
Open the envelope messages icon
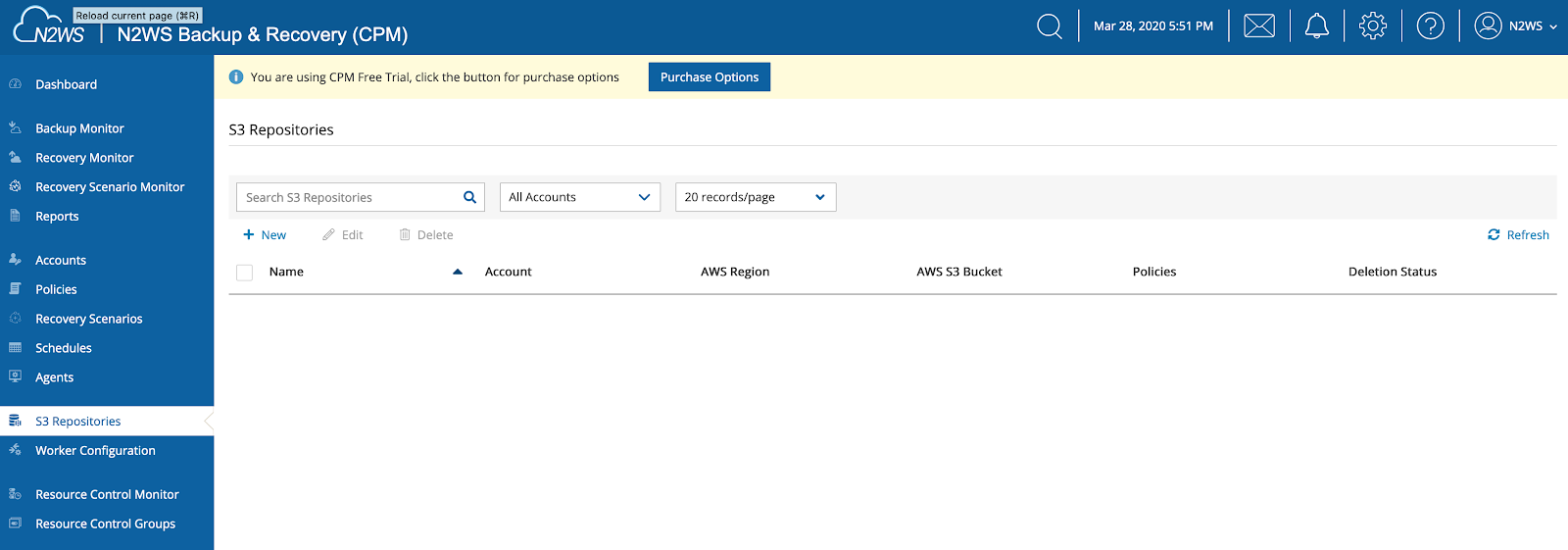(1259, 26)
